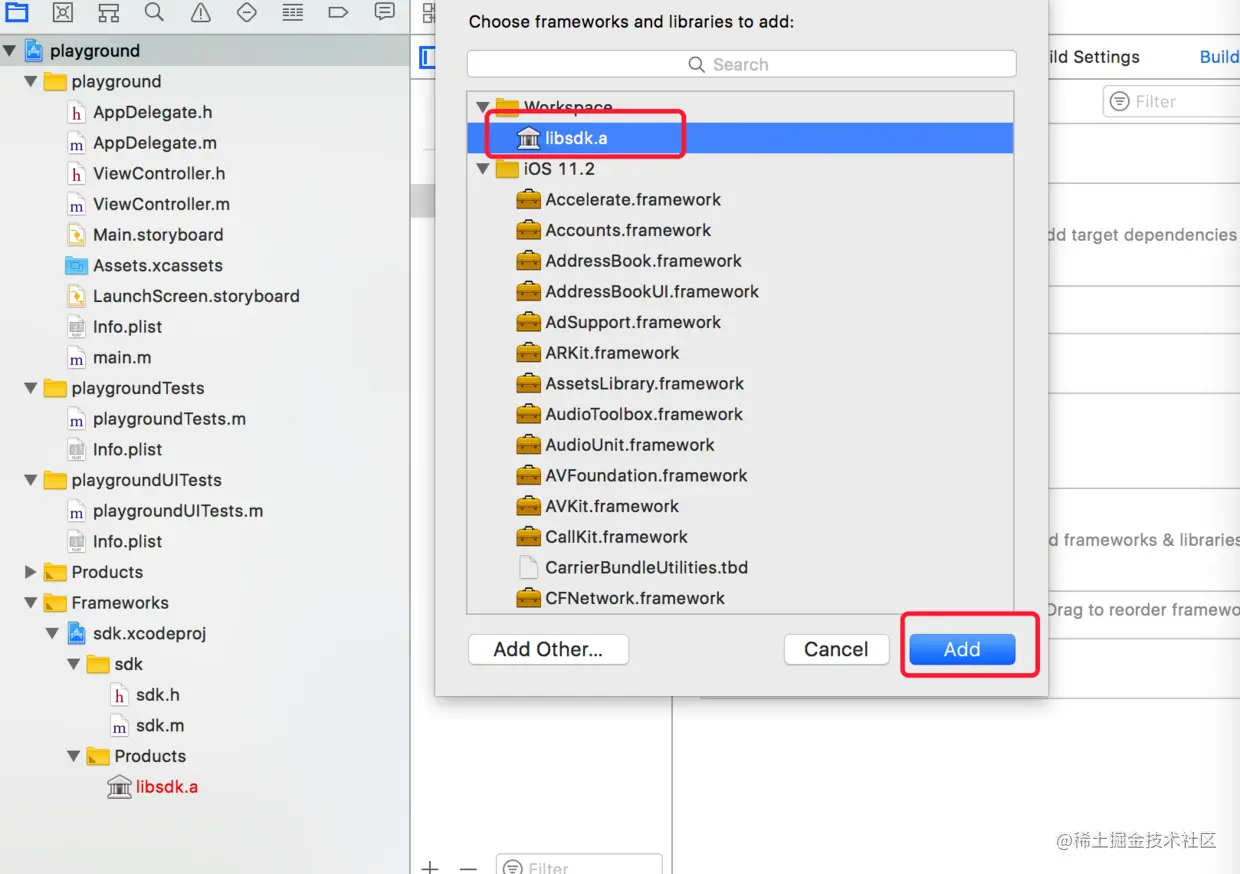The height and width of the screenshot is (874, 1240).
Task: Open the Symbol navigator hierarchy icon
Action: tap(108, 12)
